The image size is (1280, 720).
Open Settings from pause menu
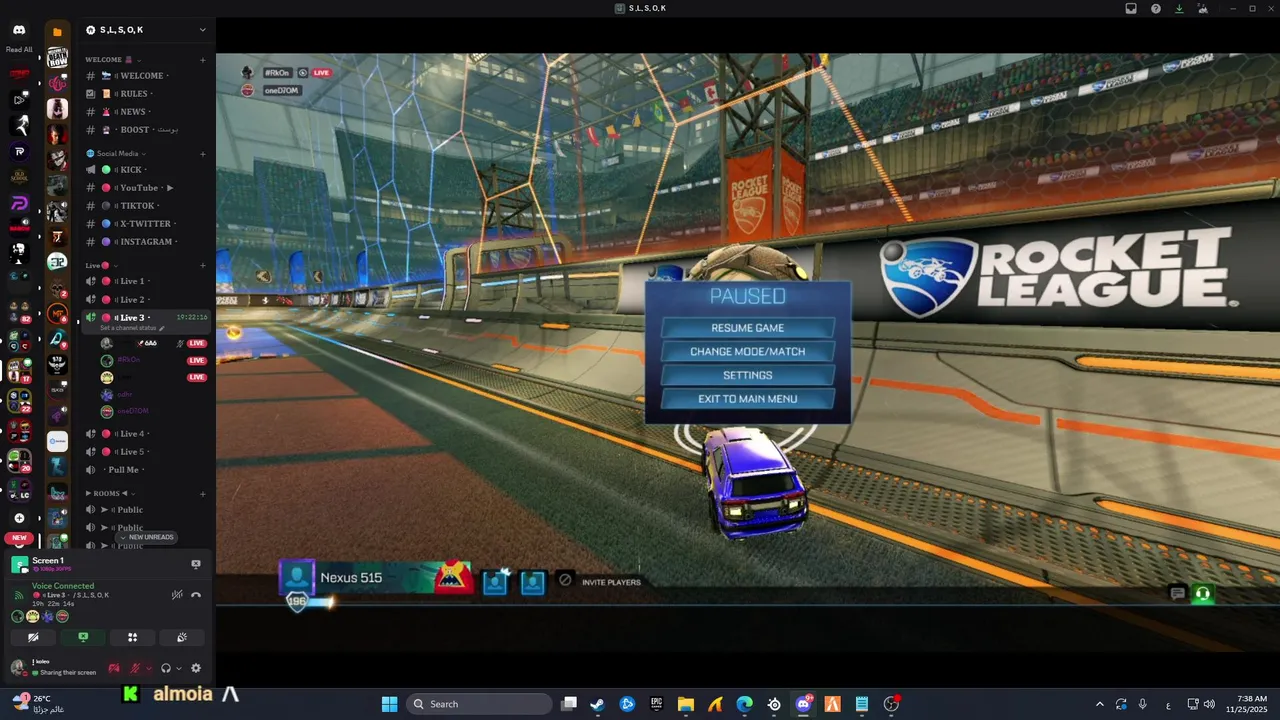click(x=748, y=375)
